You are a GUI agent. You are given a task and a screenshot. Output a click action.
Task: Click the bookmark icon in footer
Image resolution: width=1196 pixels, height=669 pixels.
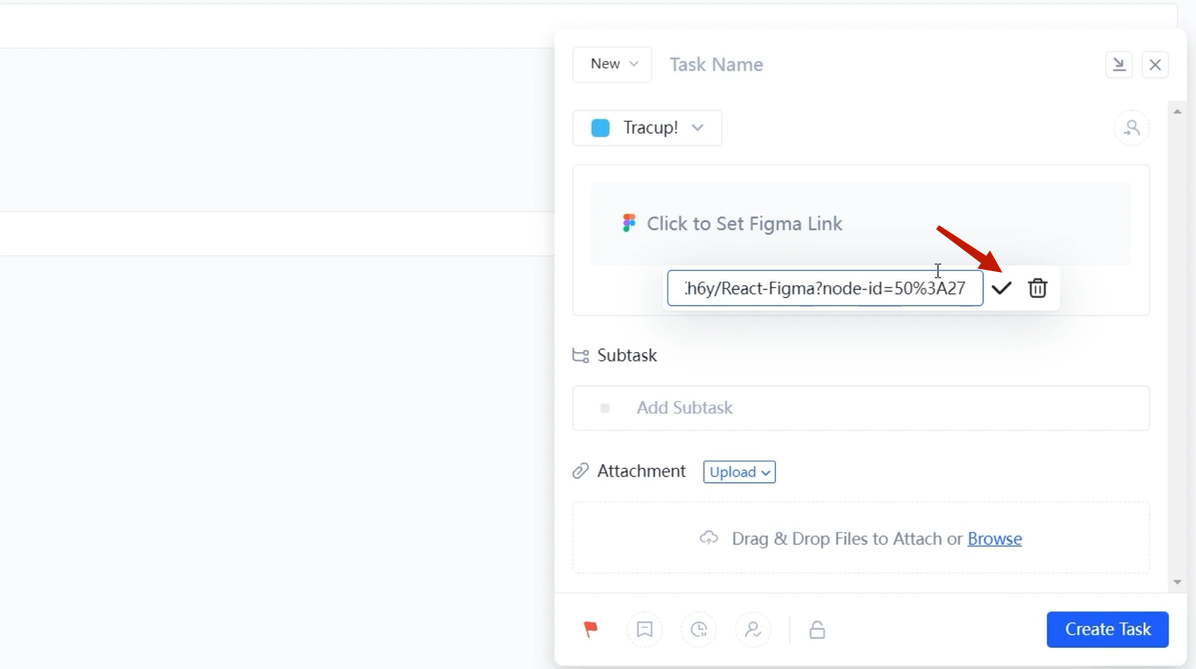[645, 629]
